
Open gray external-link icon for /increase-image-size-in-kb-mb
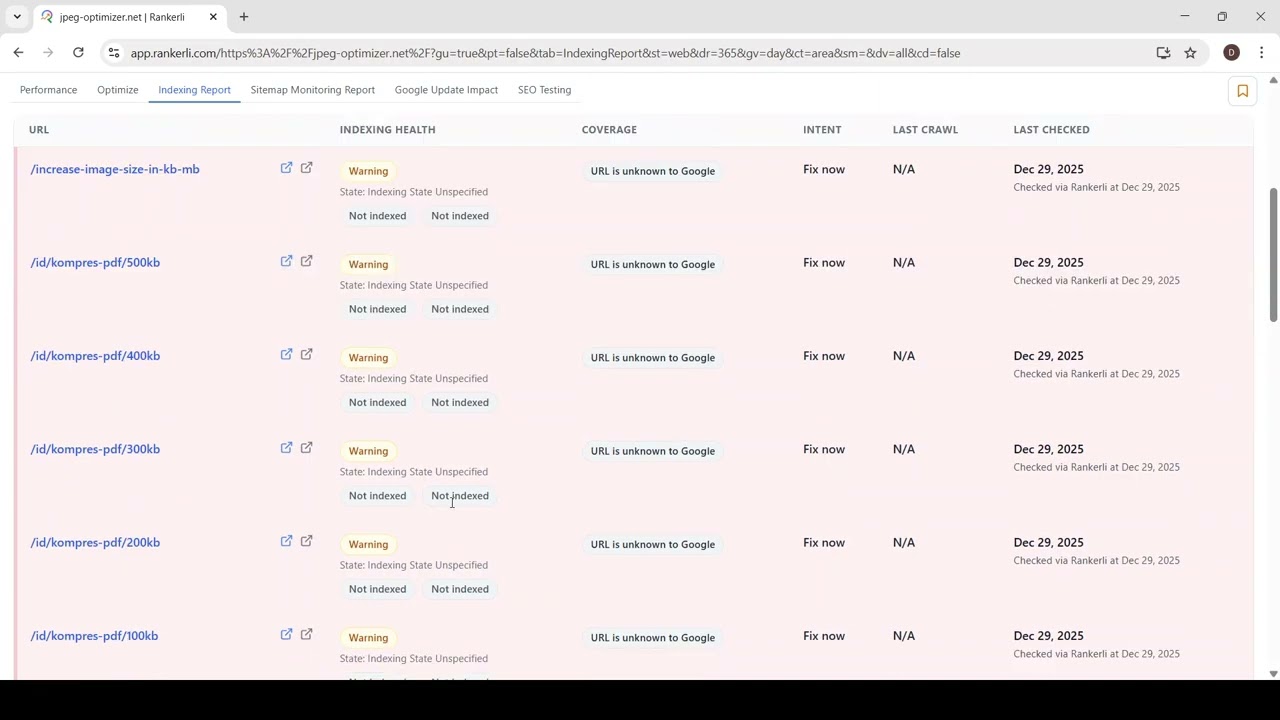(307, 168)
